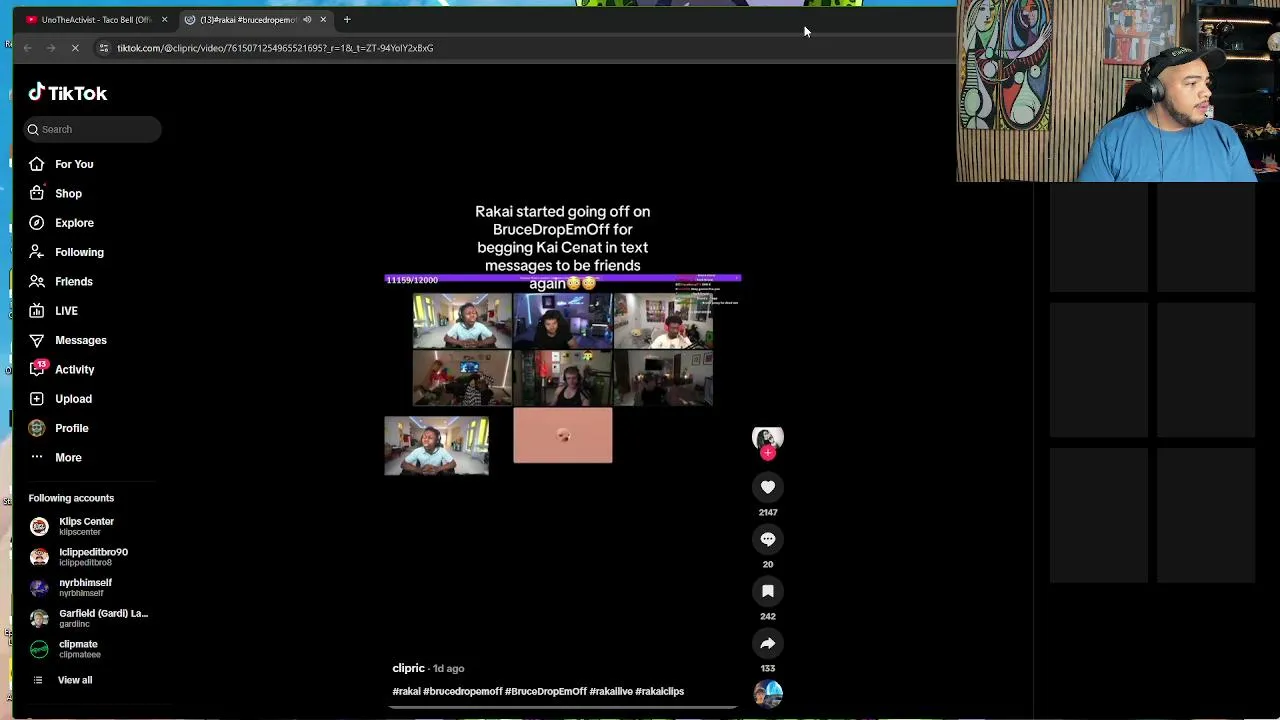Open clipmate following account
1280x720 pixels.
[78, 649]
